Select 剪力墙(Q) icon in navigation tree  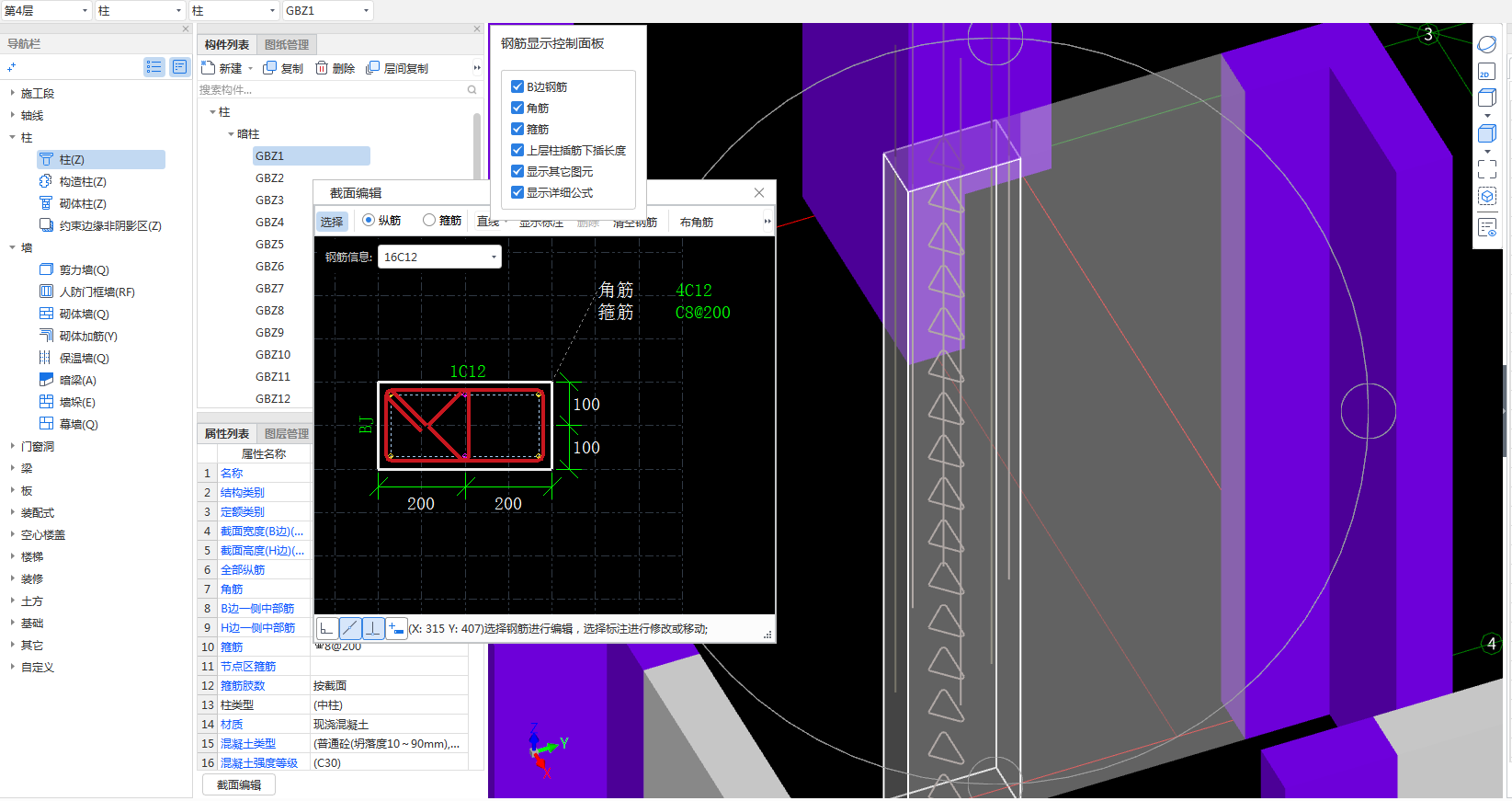46,269
